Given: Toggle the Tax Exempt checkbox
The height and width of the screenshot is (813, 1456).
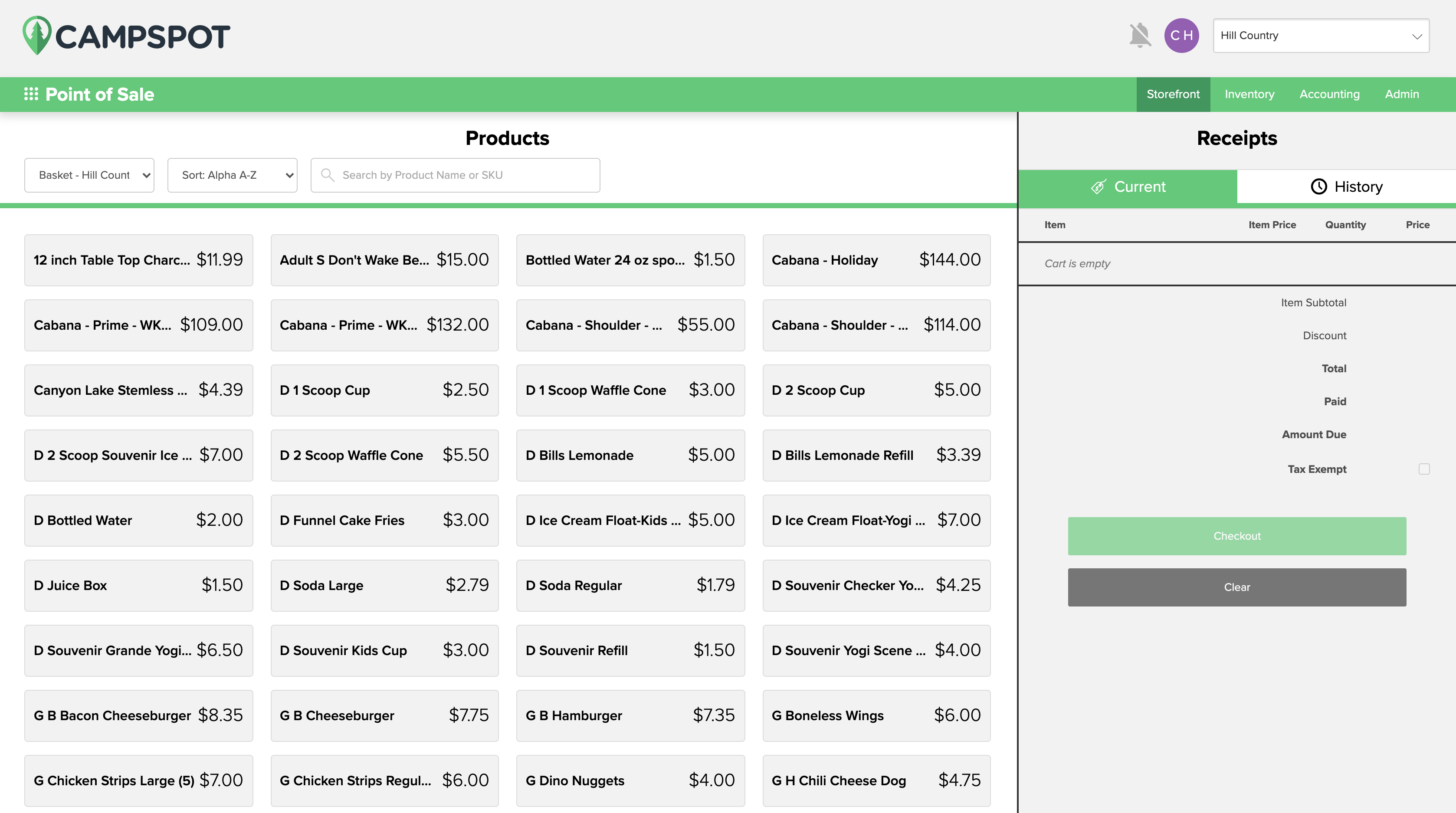Looking at the screenshot, I should coord(1424,469).
